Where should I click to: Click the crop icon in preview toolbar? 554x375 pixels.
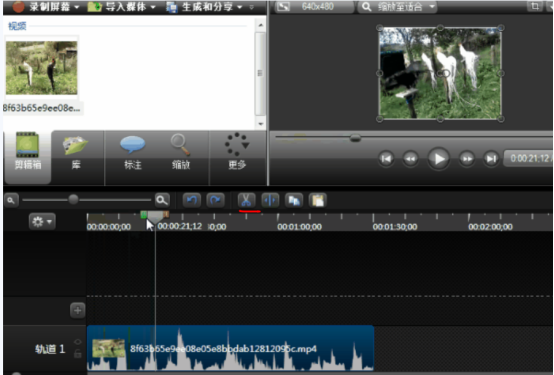[535, 6]
